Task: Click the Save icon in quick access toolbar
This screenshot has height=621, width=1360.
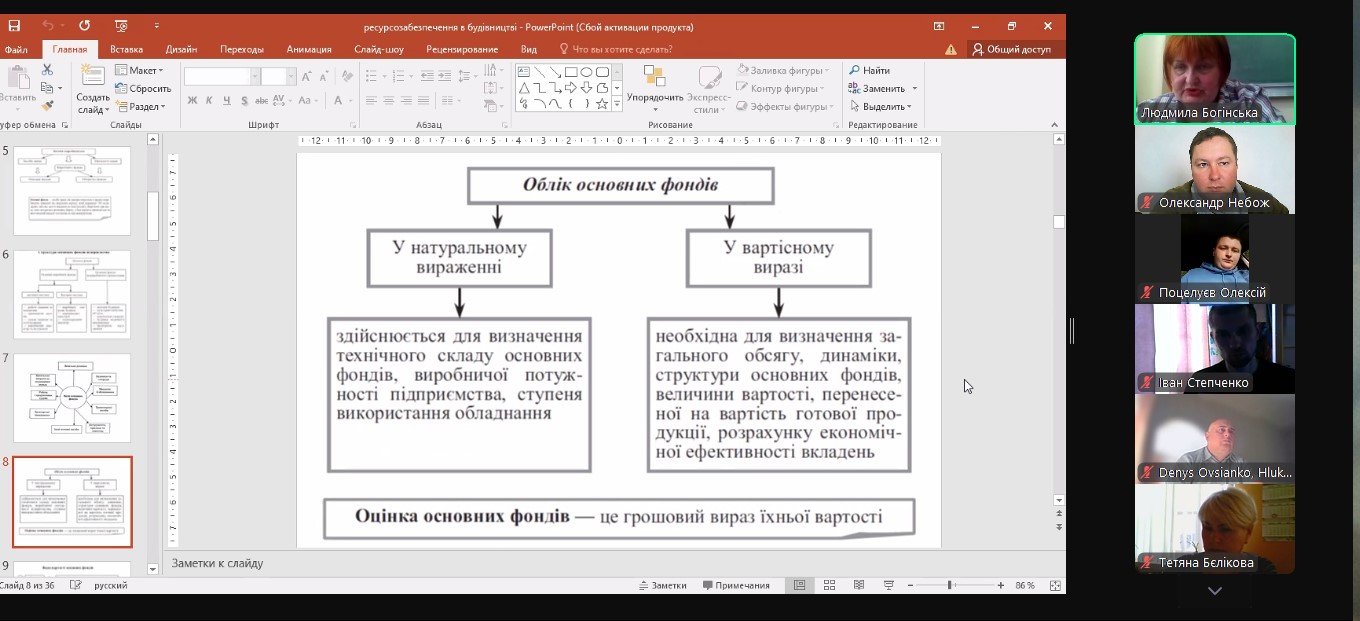Action: [14, 26]
